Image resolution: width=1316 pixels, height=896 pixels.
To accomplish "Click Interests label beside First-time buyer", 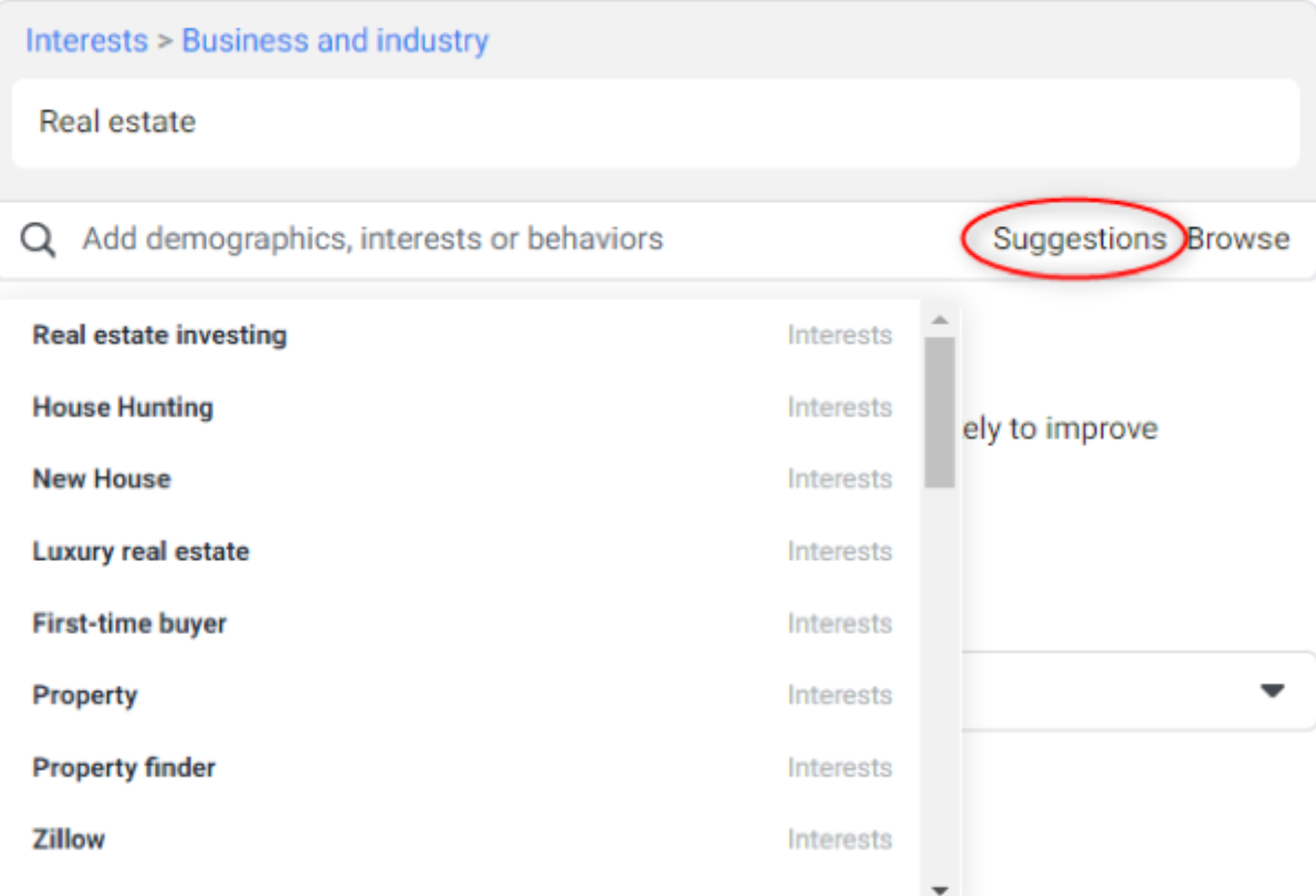I will coord(840,623).
